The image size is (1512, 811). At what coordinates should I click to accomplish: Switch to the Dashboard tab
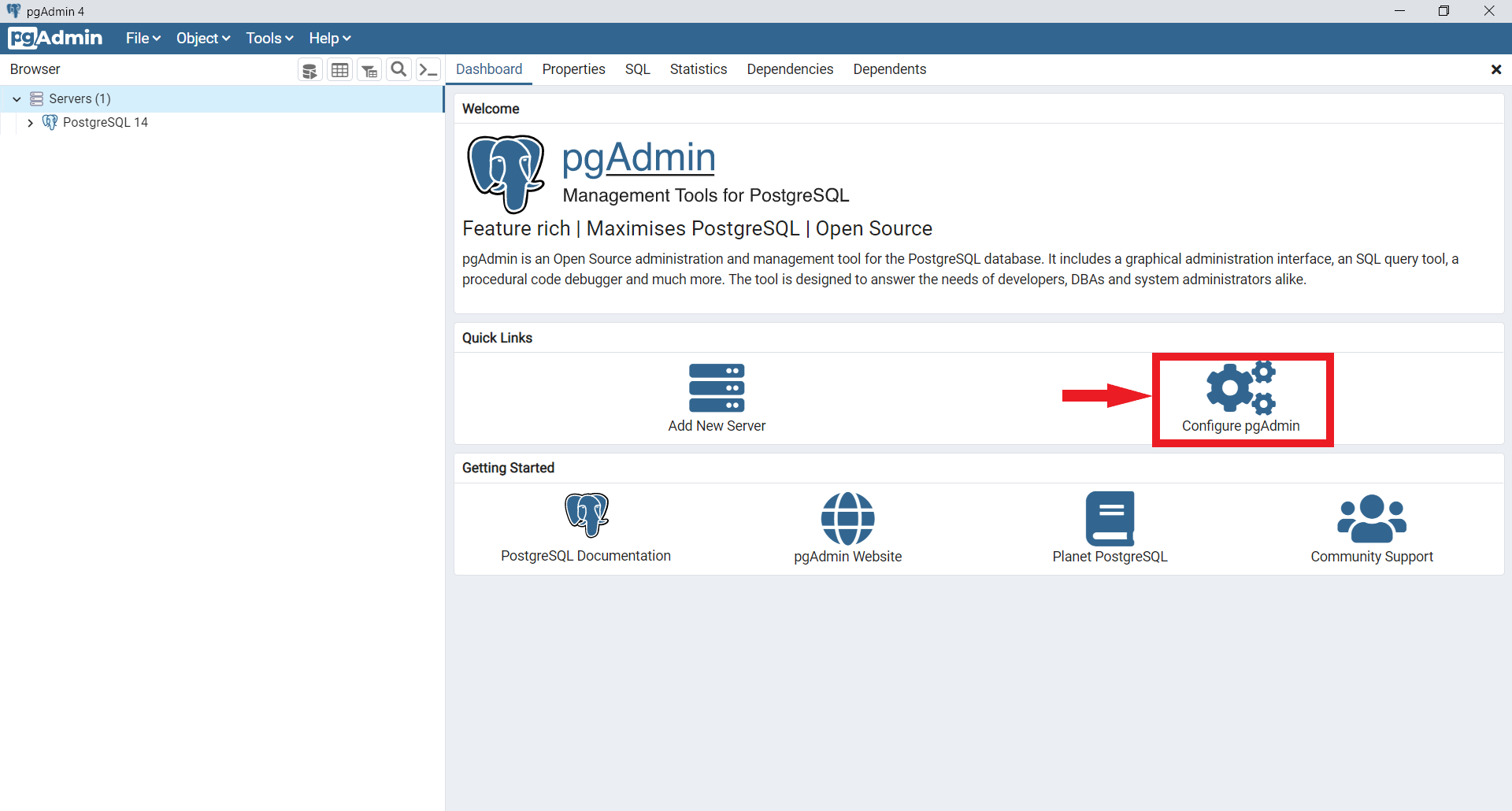(489, 69)
